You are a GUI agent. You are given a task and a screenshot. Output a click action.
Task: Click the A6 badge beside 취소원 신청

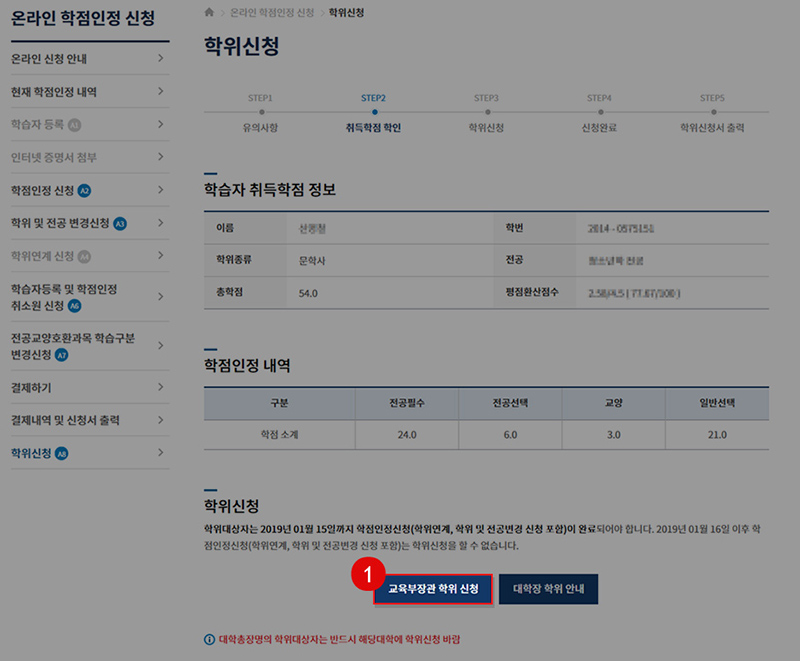(x=75, y=305)
